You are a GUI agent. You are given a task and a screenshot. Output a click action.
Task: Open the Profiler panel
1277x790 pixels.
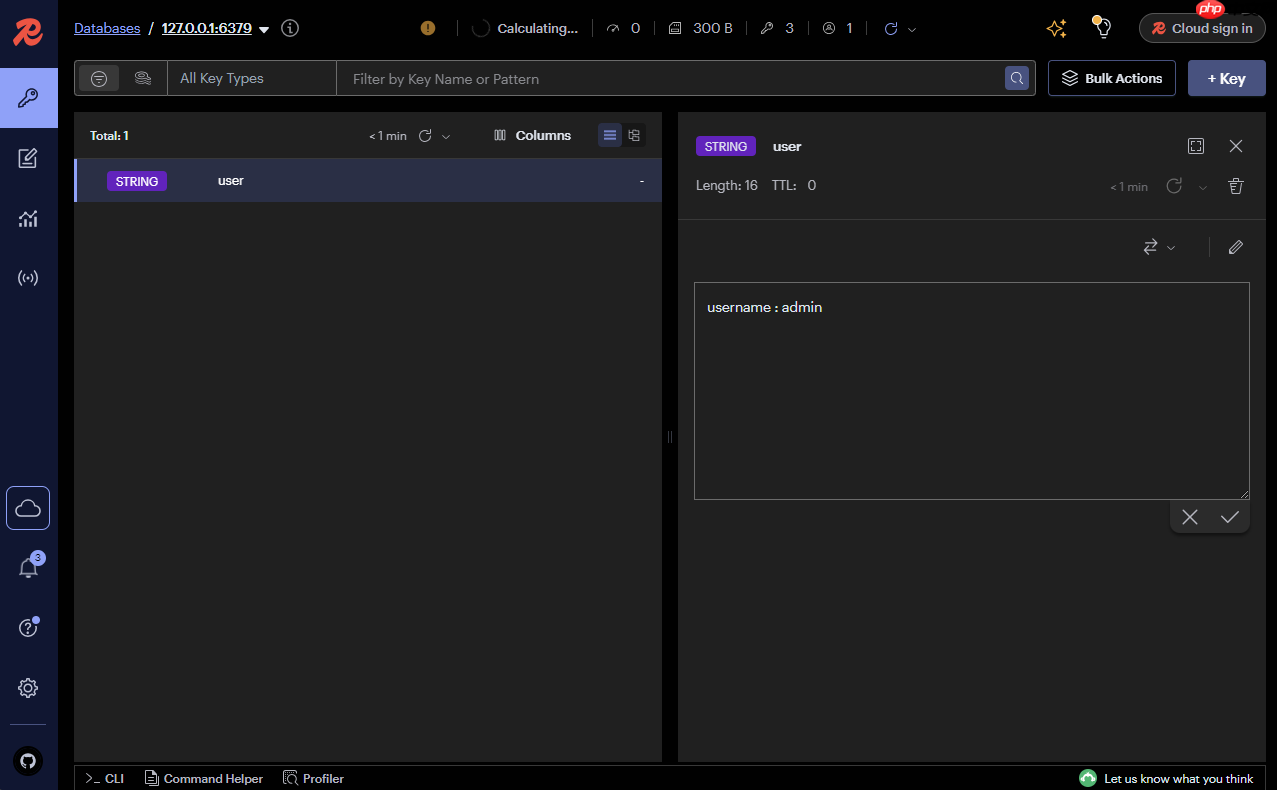314,778
